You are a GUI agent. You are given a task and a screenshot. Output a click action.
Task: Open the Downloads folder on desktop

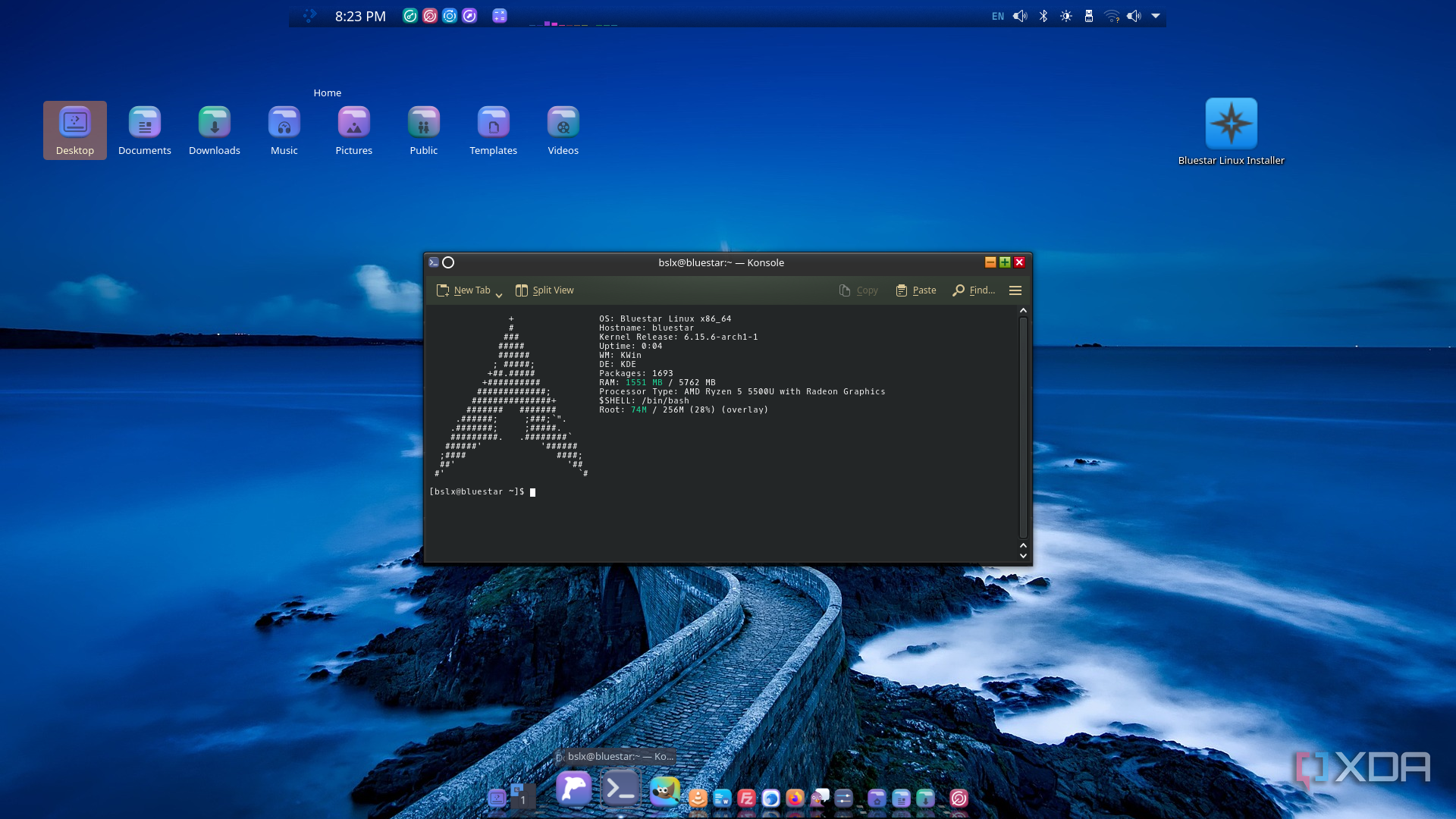pos(215,130)
